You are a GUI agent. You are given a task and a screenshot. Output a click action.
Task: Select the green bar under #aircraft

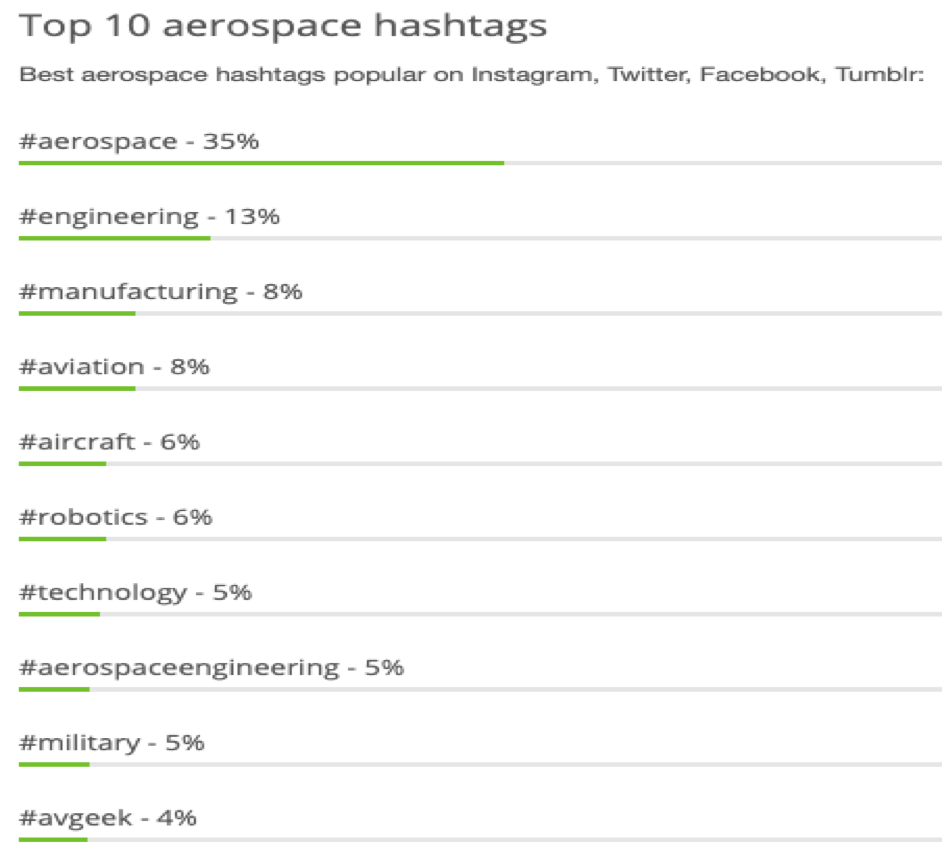tap(62, 463)
